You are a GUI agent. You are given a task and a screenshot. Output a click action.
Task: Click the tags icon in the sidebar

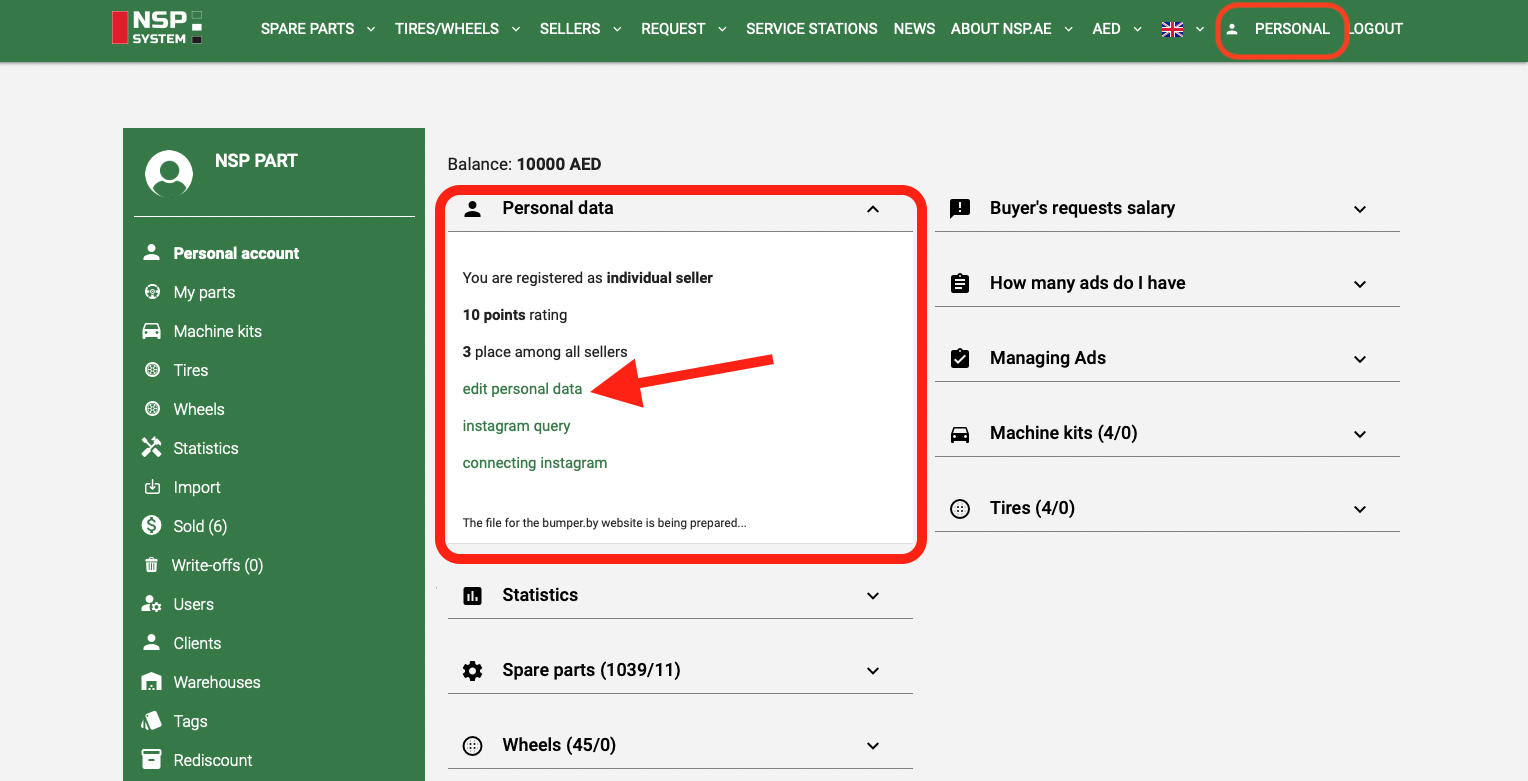point(152,721)
